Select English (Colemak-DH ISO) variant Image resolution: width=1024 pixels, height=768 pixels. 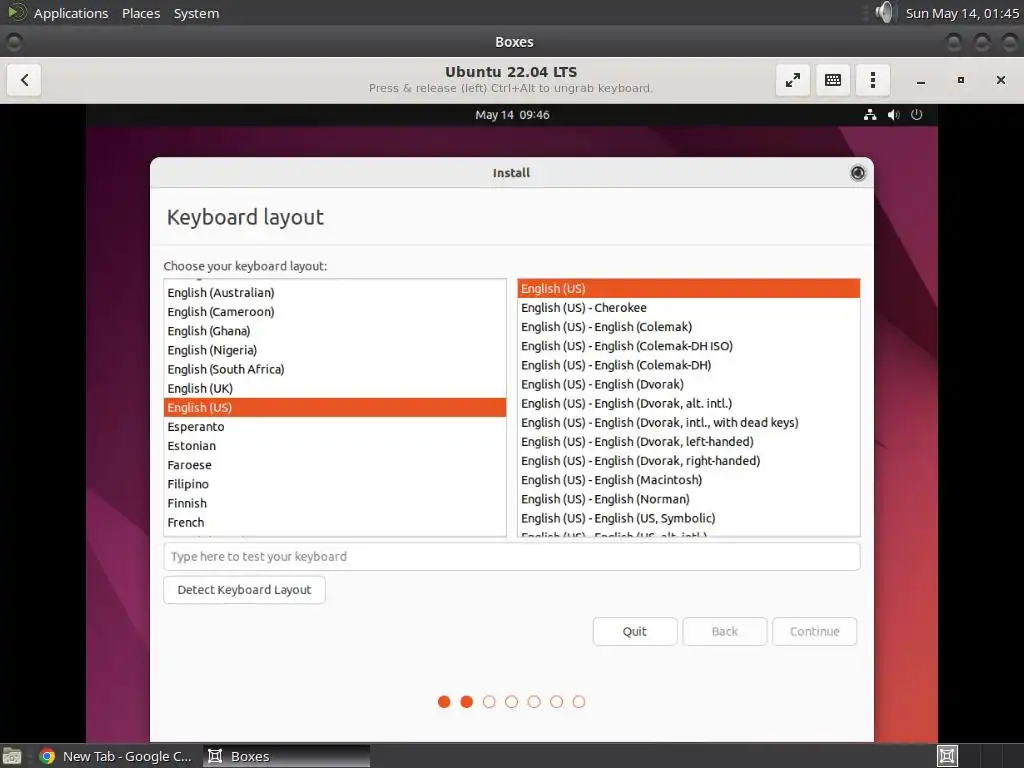[x=688, y=345]
